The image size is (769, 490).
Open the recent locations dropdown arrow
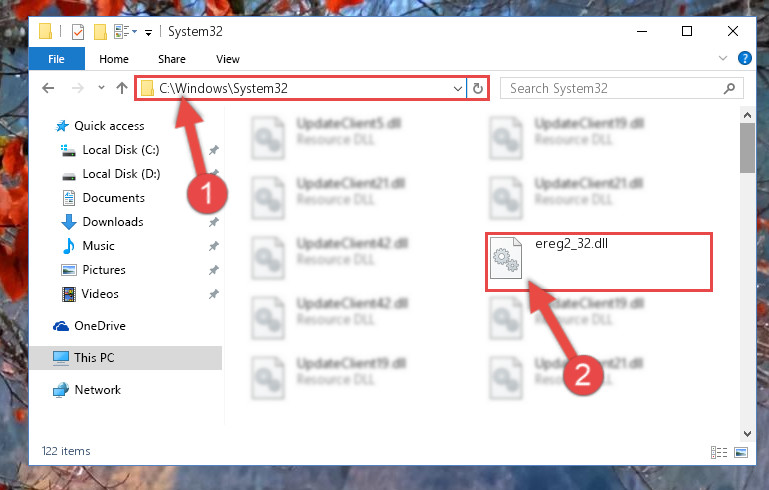point(101,88)
